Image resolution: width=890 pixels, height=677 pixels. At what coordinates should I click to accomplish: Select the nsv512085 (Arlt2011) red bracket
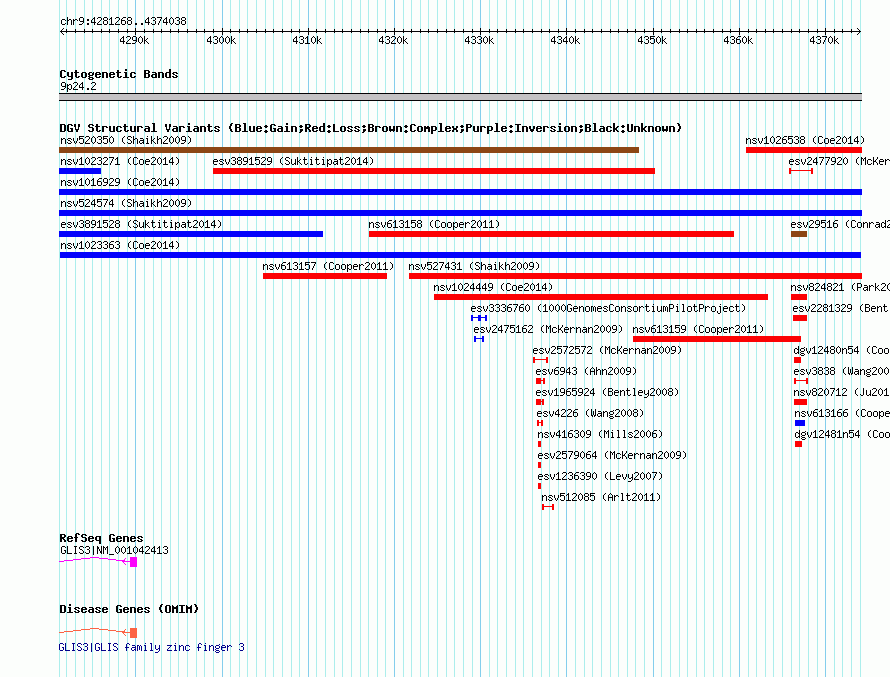click(548, 507)
